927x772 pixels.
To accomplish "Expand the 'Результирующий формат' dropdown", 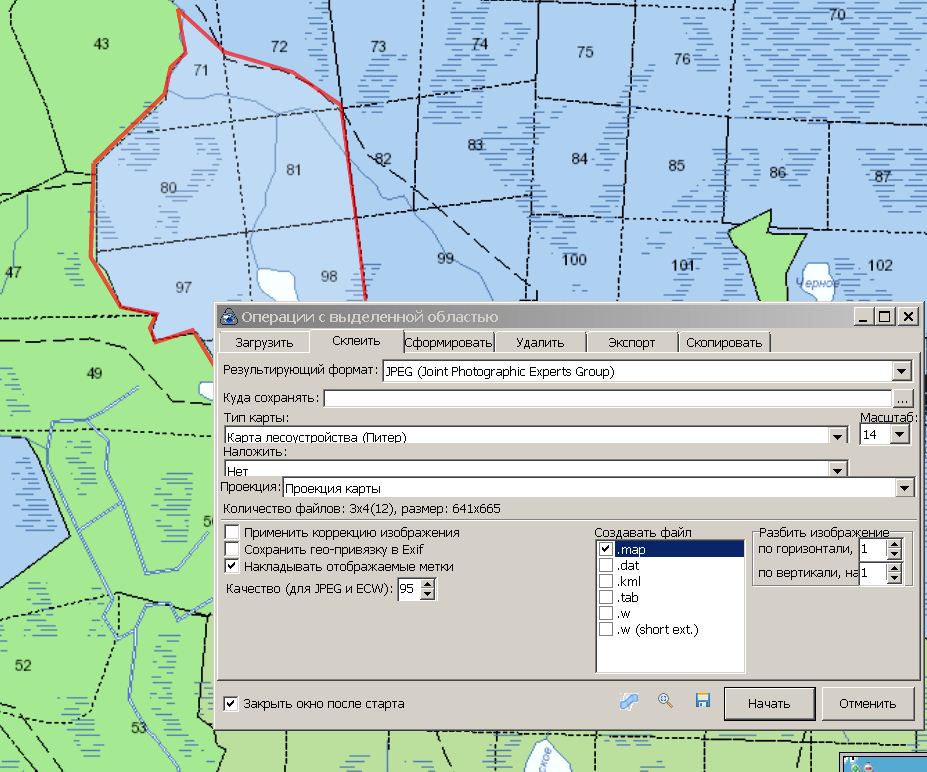I will tap(902, 372).
